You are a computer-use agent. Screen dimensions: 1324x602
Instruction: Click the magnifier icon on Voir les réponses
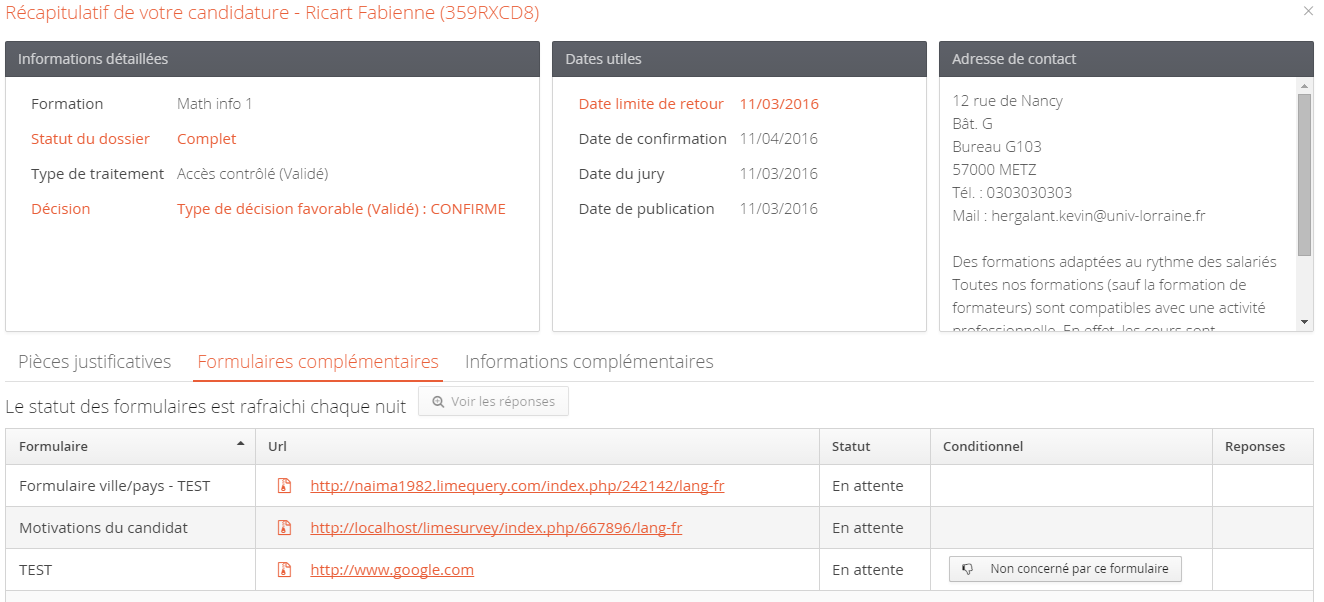(x=438, y=402)
